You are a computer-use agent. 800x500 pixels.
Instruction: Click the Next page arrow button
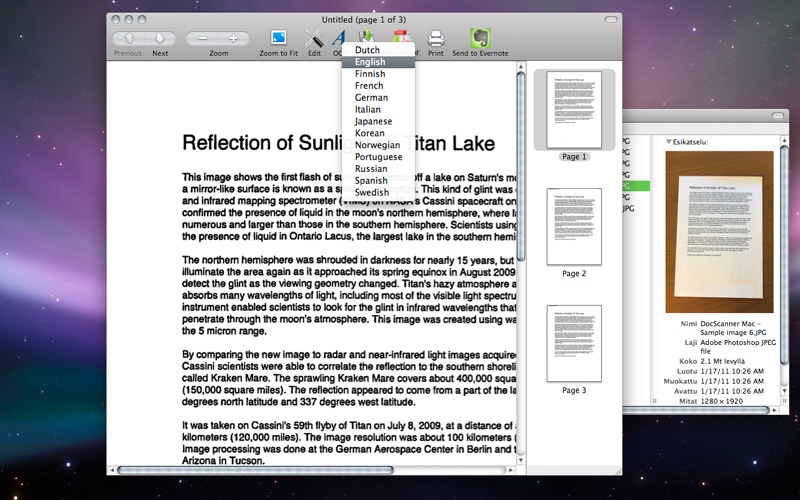pyautogui.click(x=159, y=38)
